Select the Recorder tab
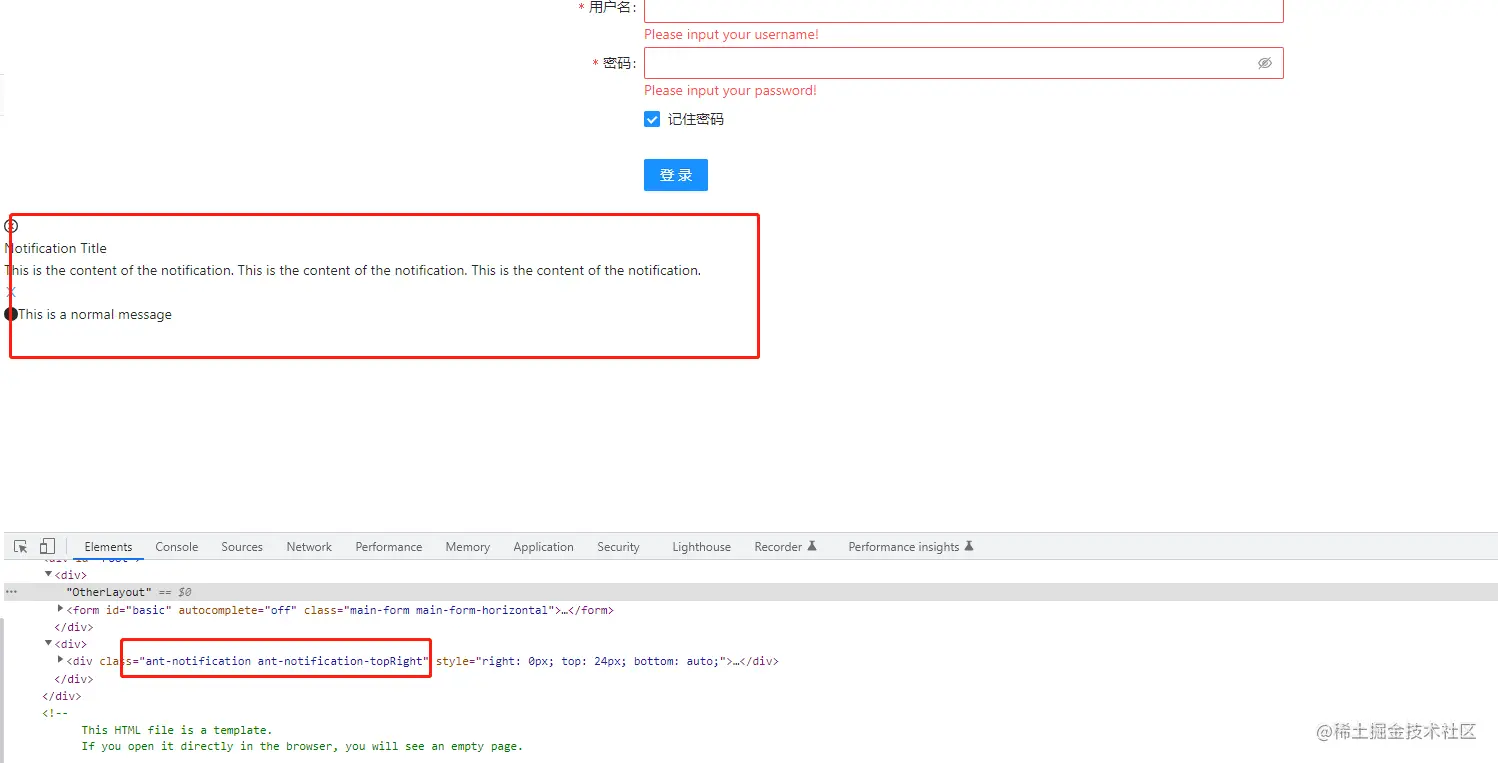The height and width of the screenshot is (763, 1498). pos(786,547)
